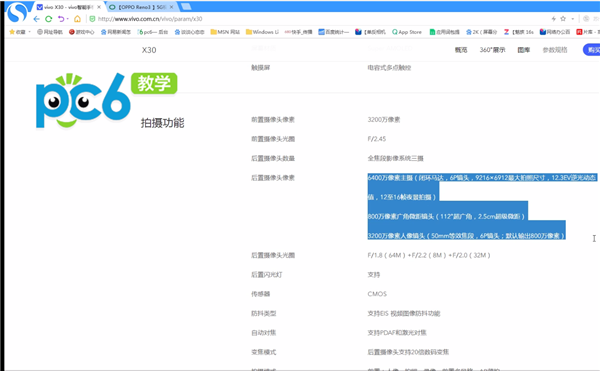Click the 电容式多点触控 touchscreen value

tap(389, 68)
